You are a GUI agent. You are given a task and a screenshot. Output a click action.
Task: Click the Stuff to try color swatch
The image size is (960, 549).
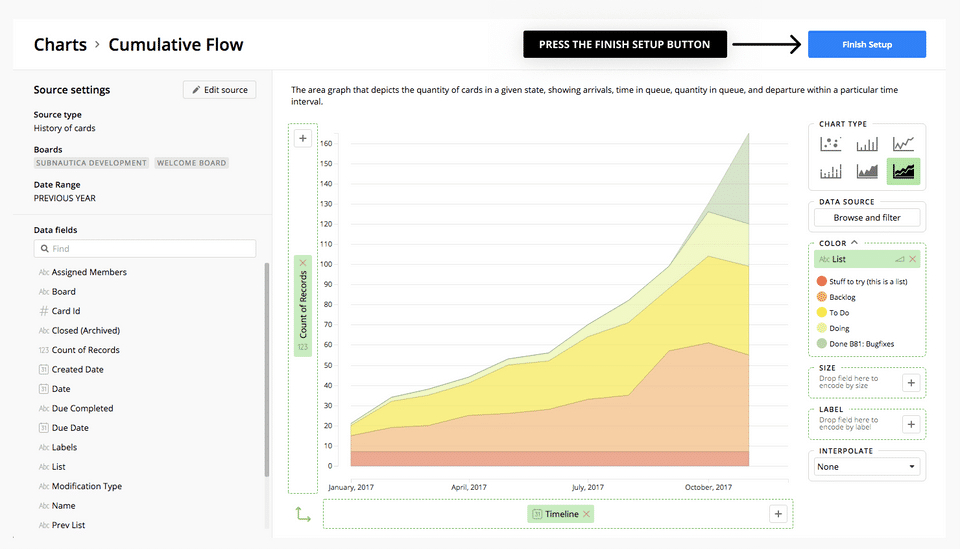click(822, 282)
